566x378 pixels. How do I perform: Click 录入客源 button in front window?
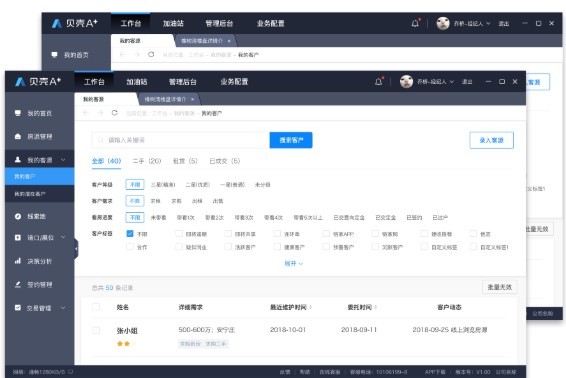[491, 140]
